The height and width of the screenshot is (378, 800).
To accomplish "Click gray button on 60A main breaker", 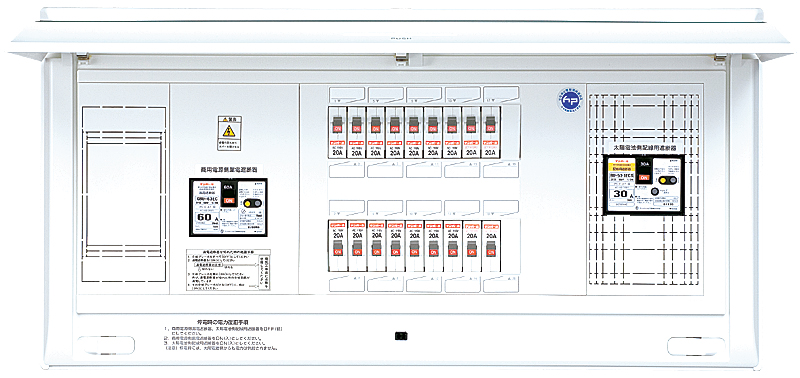I will click(257, 203).
